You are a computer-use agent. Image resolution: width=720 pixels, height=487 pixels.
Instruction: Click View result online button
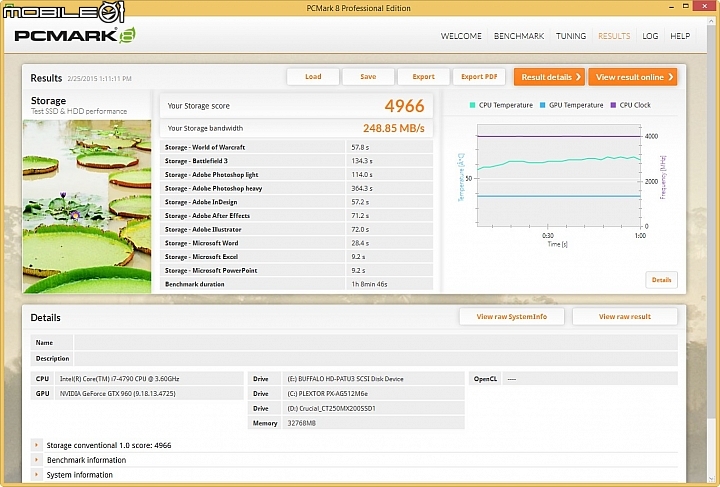tap(633, 77)
